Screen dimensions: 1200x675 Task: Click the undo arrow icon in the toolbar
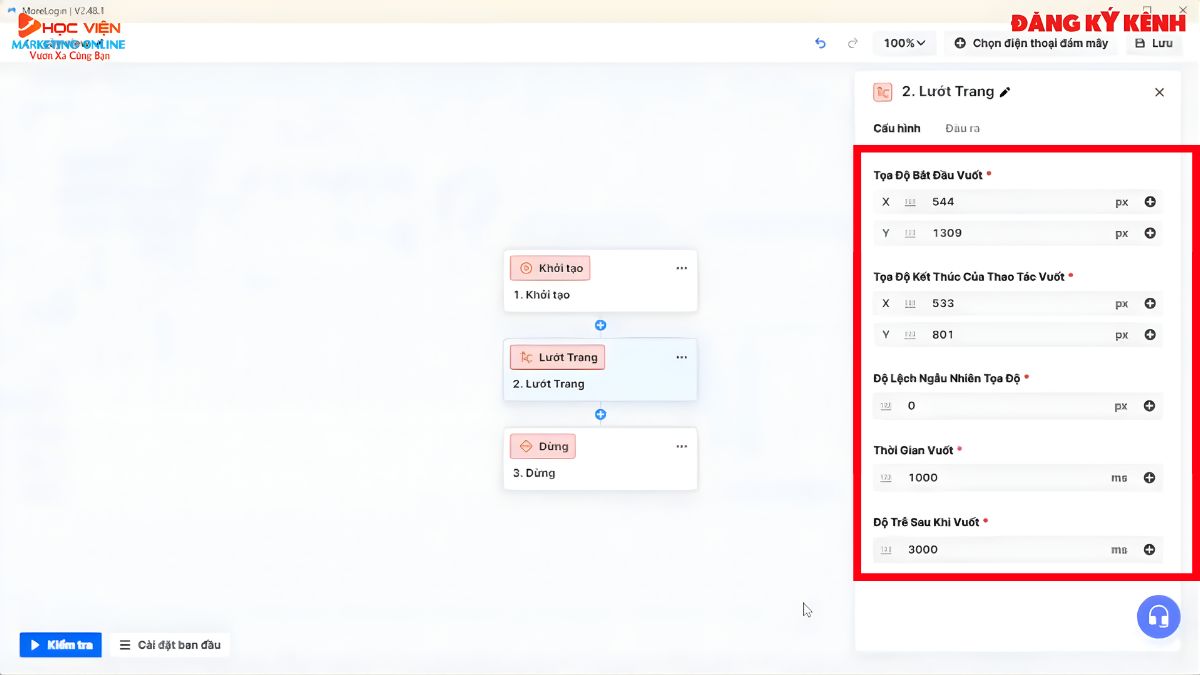(820, 43)
